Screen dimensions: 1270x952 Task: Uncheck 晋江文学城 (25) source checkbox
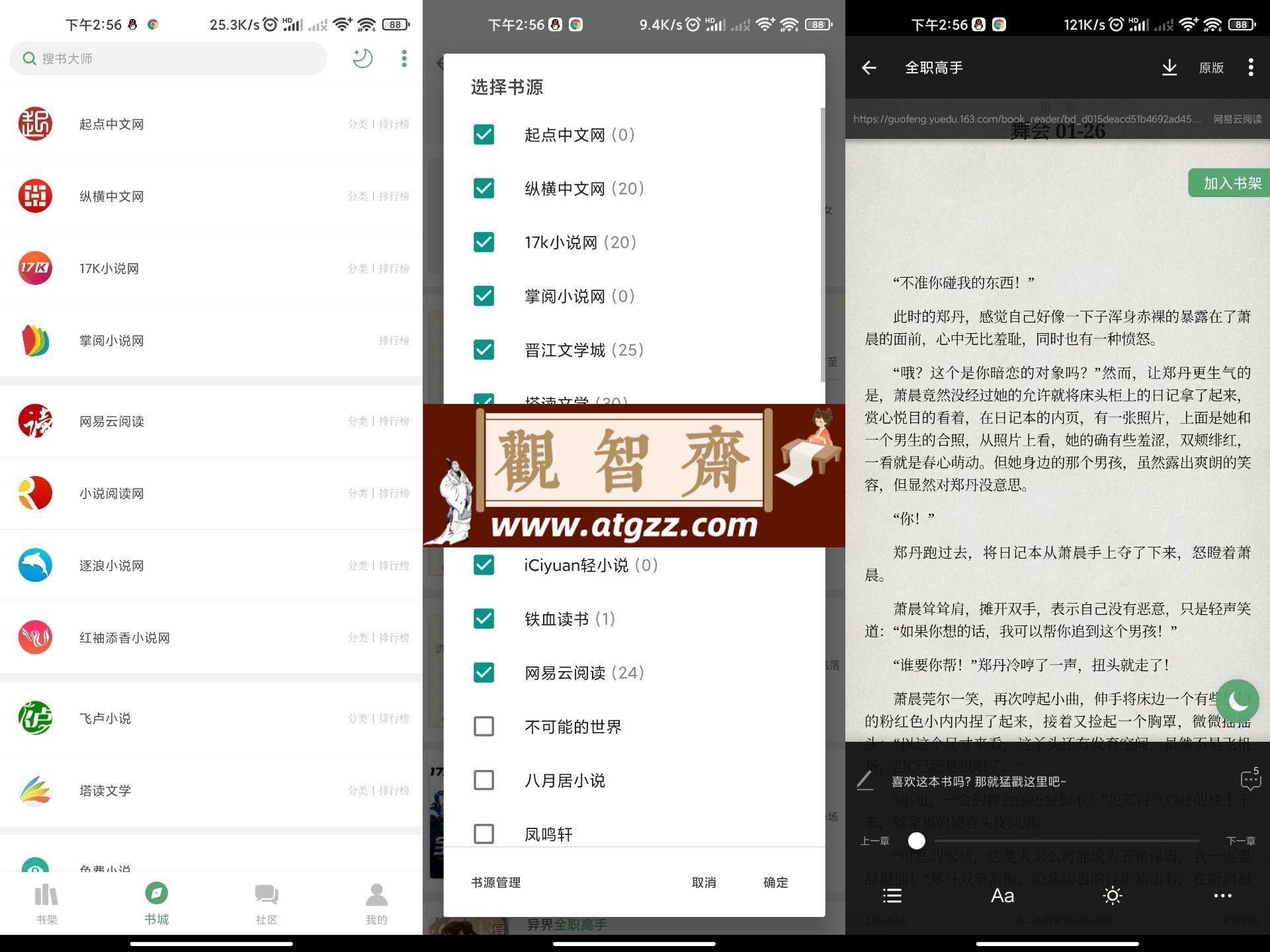coord(484,350)
